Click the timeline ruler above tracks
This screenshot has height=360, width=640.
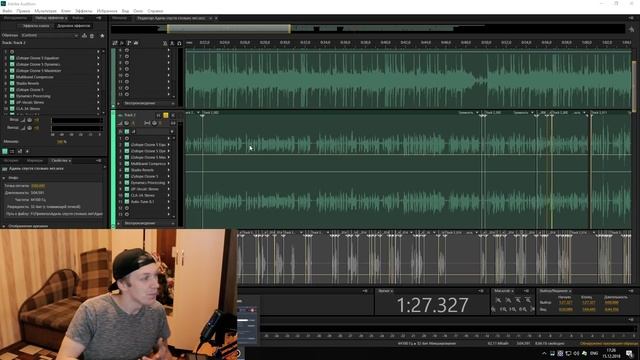(408, 42)
